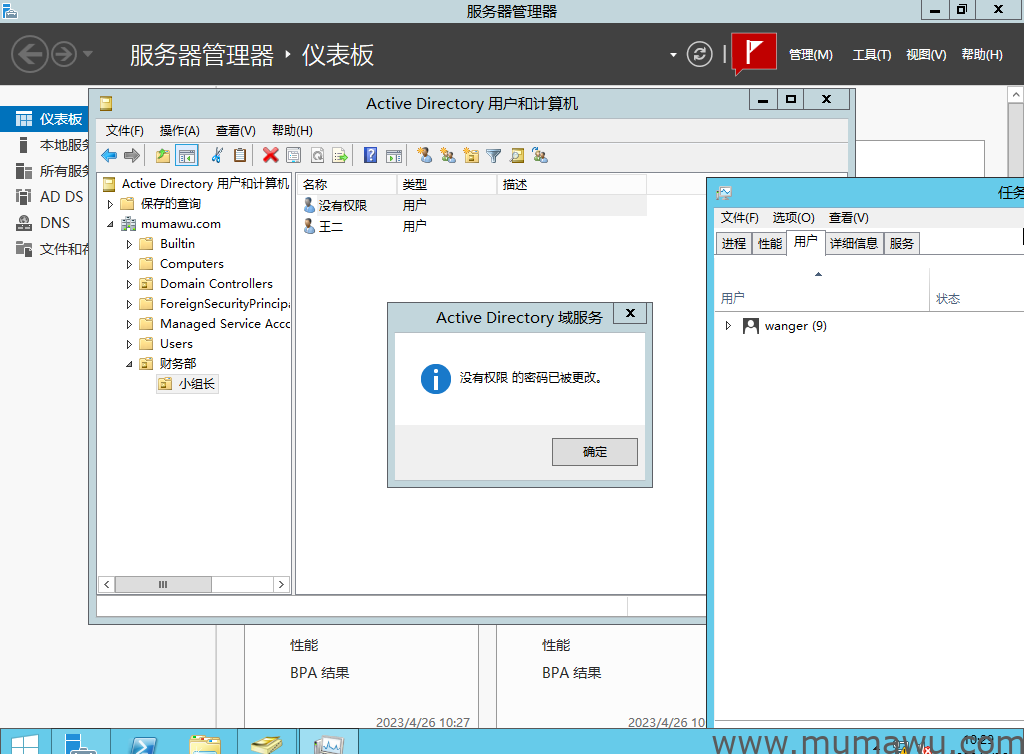The image size is (1024, 754).
Task: Select the user 王二 in the list
Action: (x=330, y=227)
